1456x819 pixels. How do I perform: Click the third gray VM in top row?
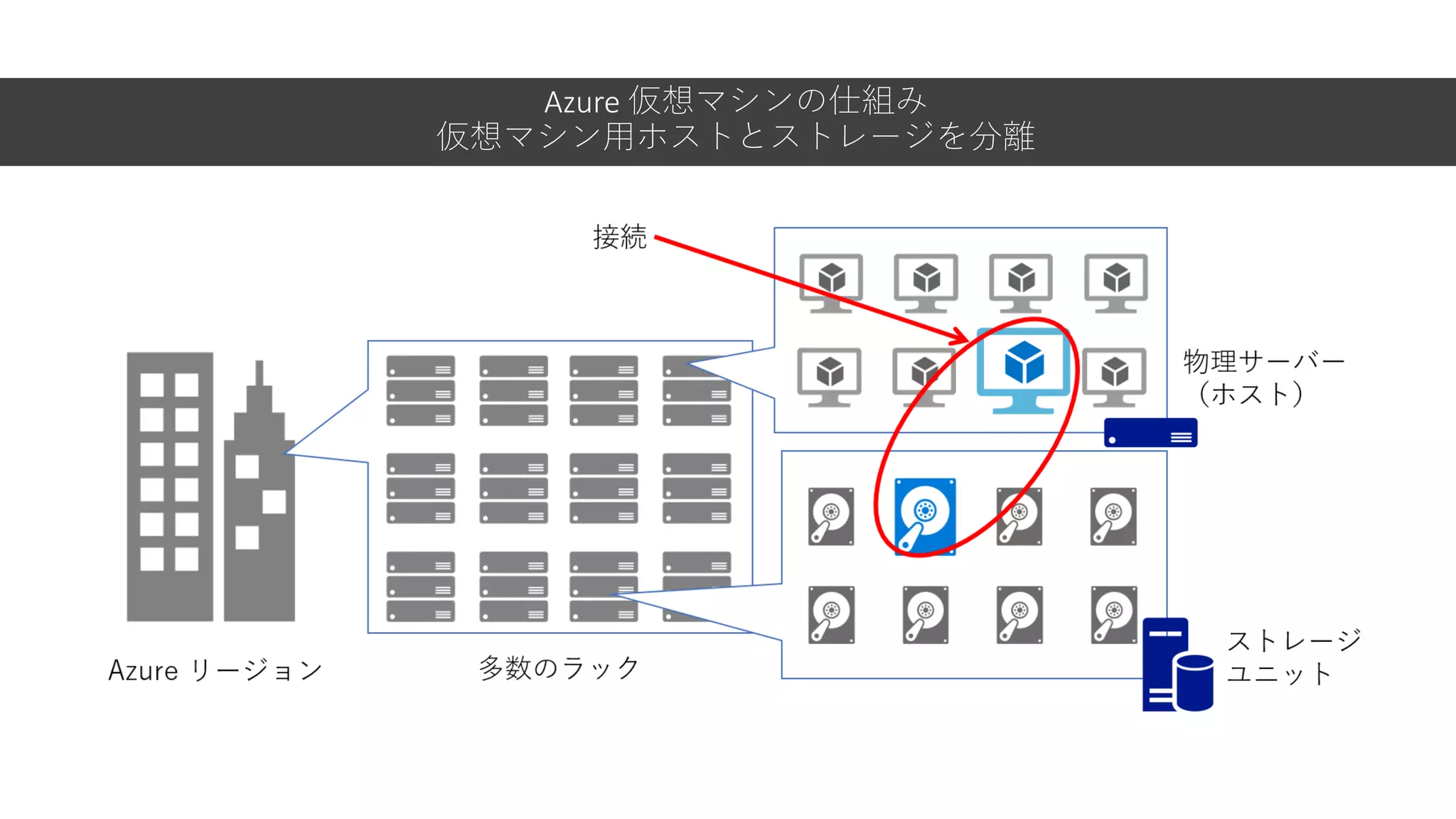(x=1021, y=283)
